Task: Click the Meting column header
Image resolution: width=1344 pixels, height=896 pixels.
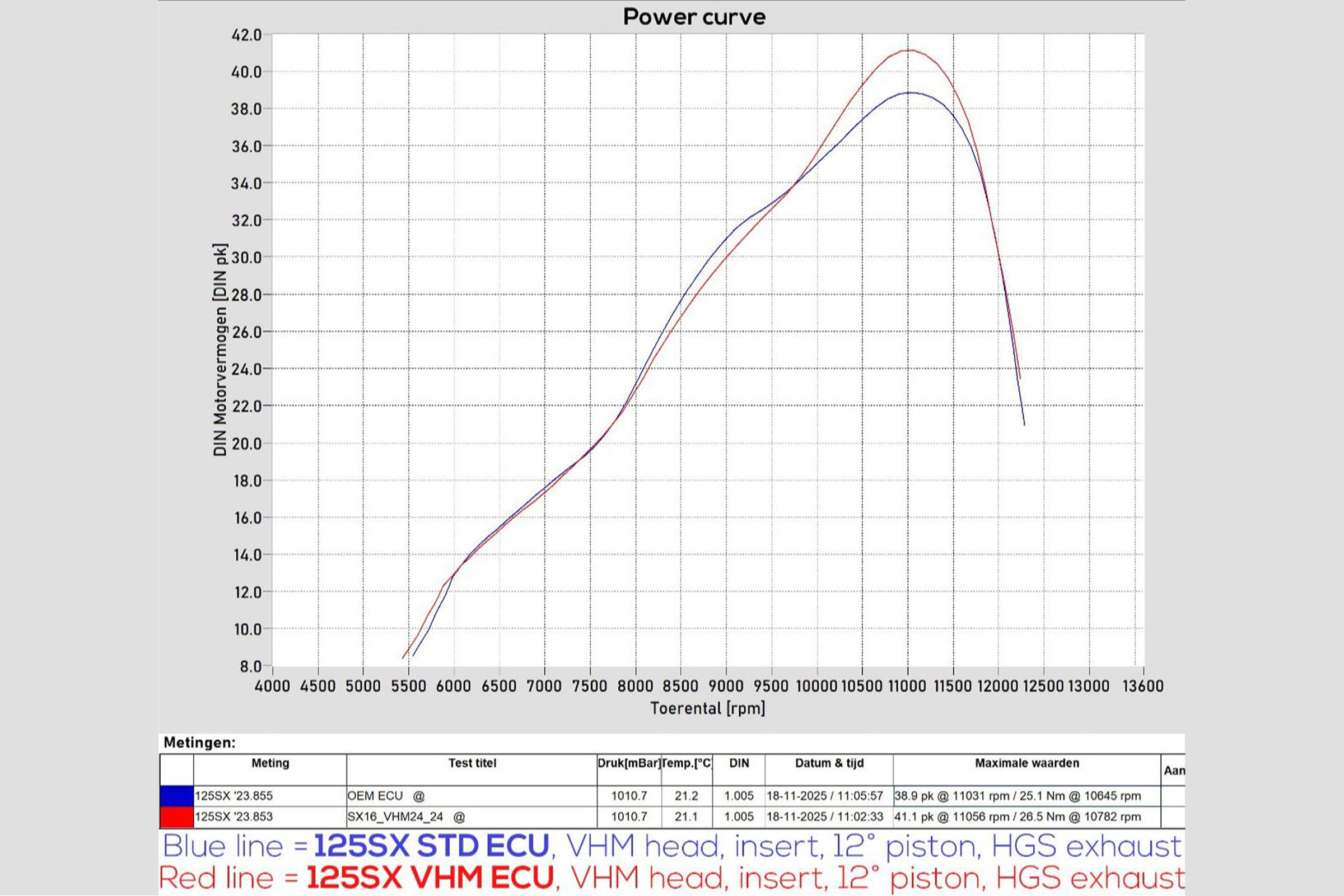Action: pyautogui.click(x=270, y=763)
